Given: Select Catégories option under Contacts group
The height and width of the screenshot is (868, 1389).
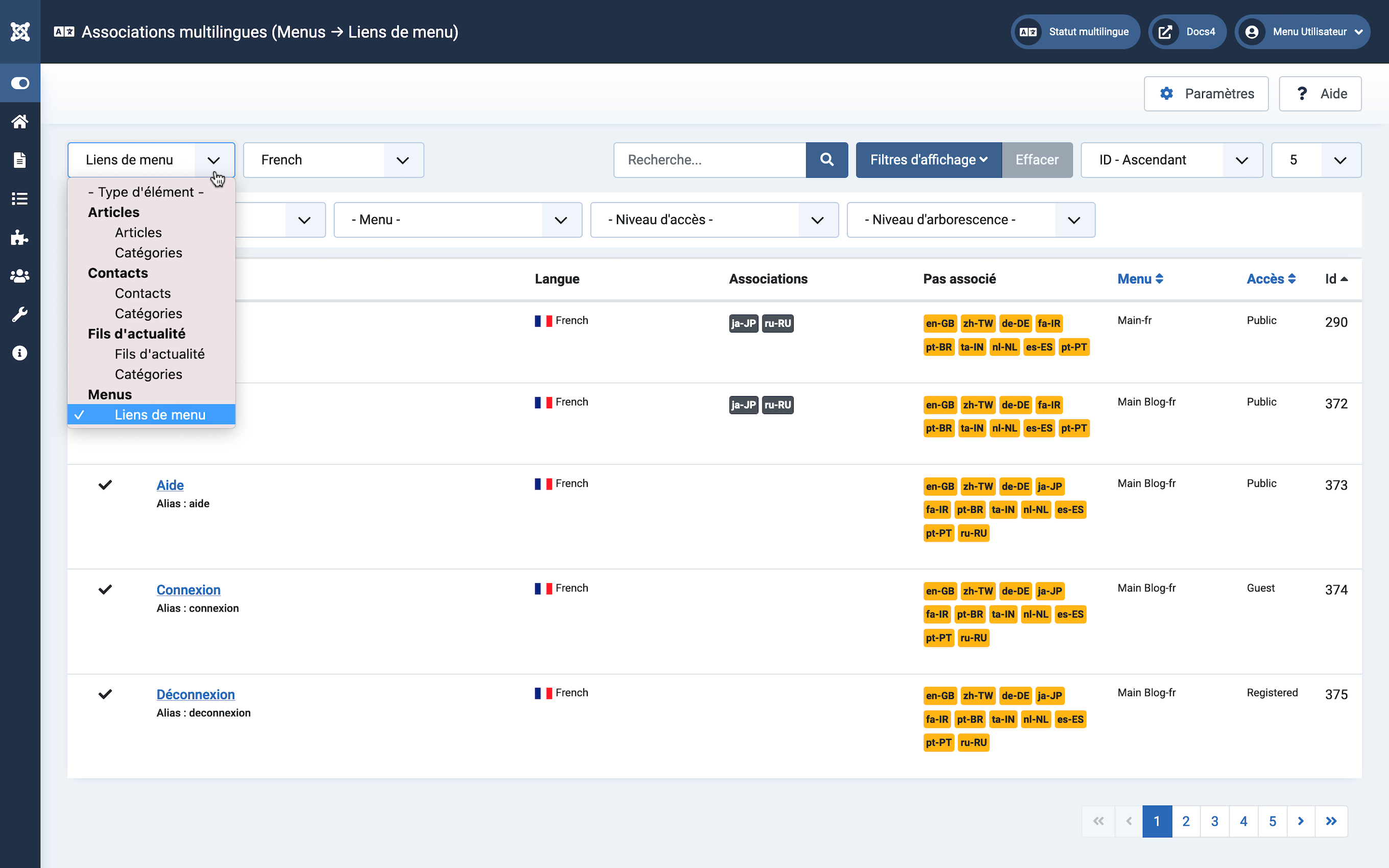Looking at the screenshot, I should pos(152,314).
